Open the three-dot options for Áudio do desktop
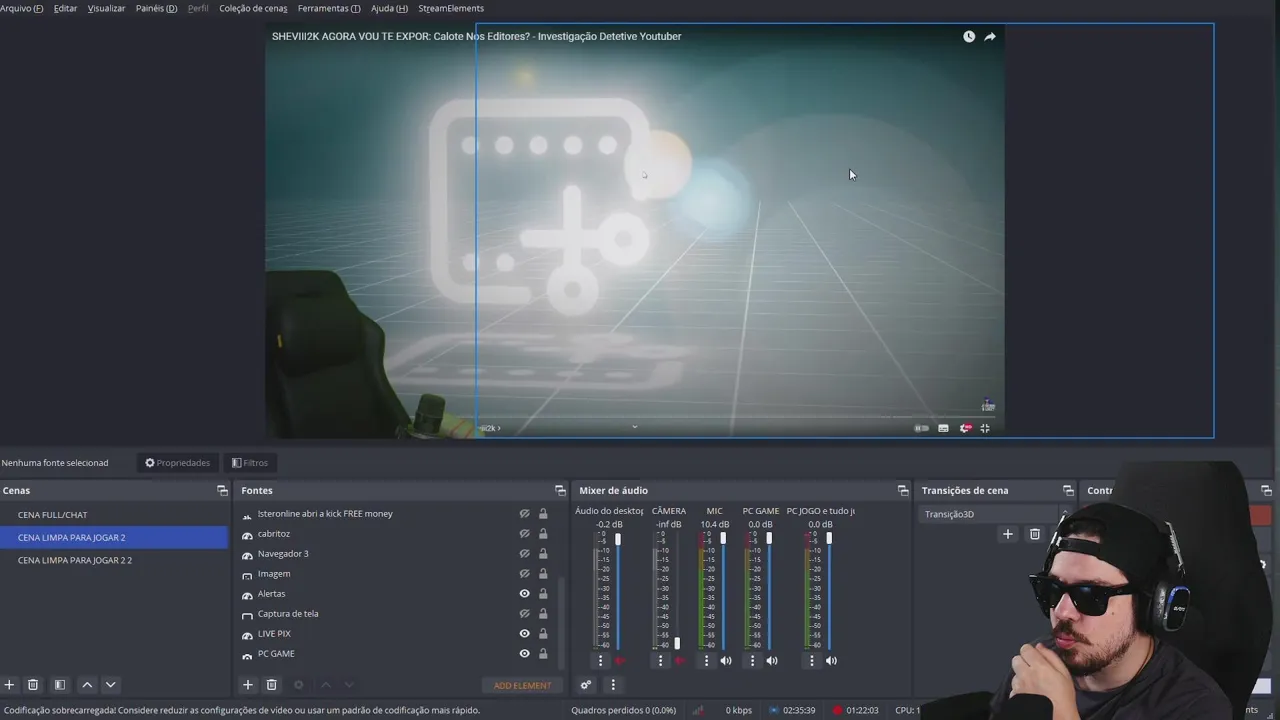This screenshot has width=1280, height=720. [x=600, y=661]
